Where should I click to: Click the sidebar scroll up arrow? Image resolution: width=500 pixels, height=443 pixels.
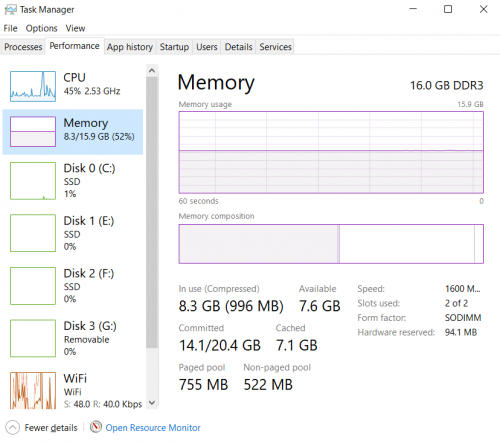[x=152, y=71]
